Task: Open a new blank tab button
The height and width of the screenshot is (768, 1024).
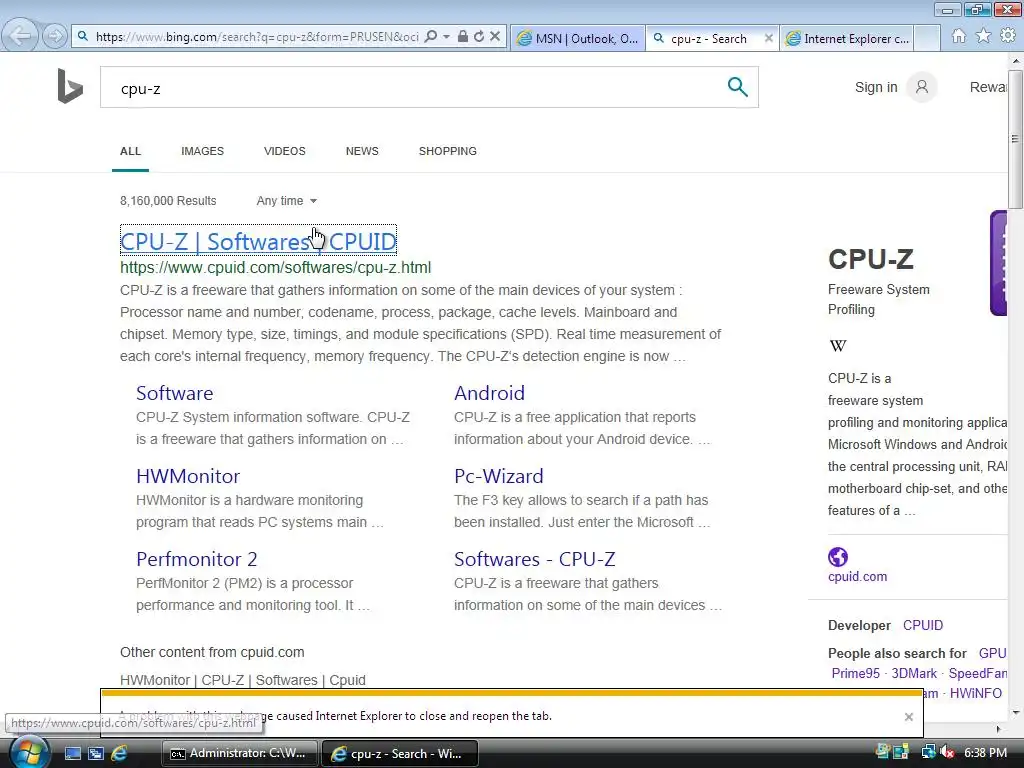Action: (927, 39)
